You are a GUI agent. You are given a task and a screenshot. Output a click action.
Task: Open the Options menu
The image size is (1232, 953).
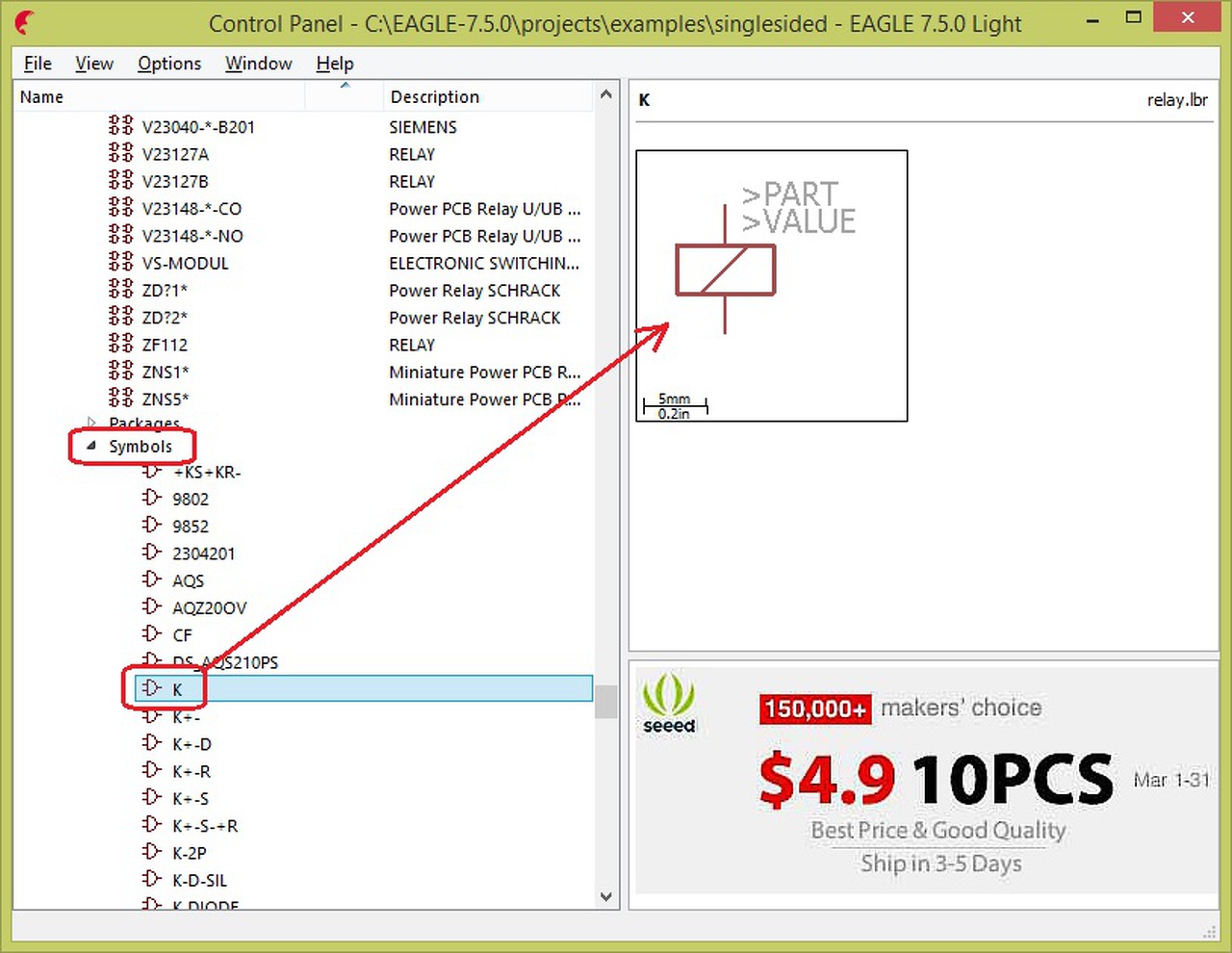(x=169, y=64)
